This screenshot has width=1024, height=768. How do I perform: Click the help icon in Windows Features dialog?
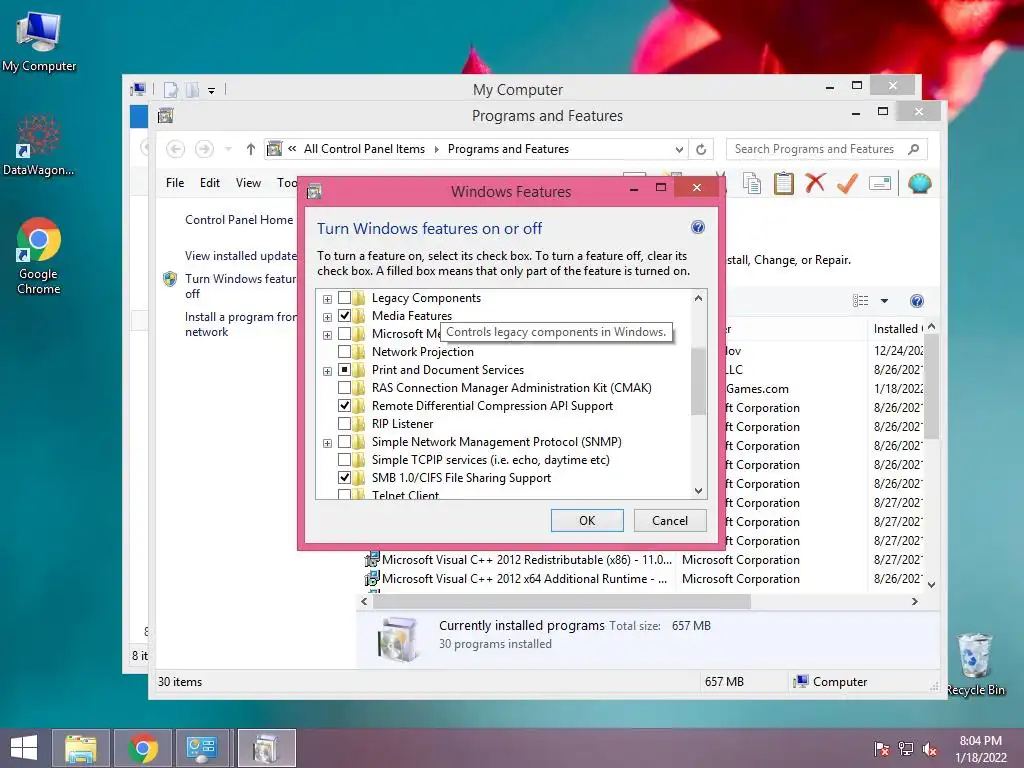click(697, 227)
